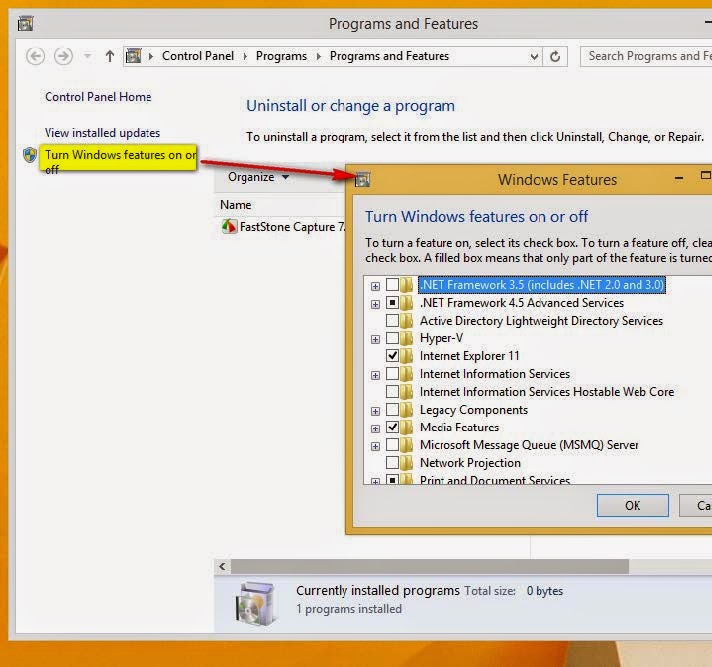Expand Legacy Components node
The width and height of the screenshot is (712, 667).
click(375, 411)
